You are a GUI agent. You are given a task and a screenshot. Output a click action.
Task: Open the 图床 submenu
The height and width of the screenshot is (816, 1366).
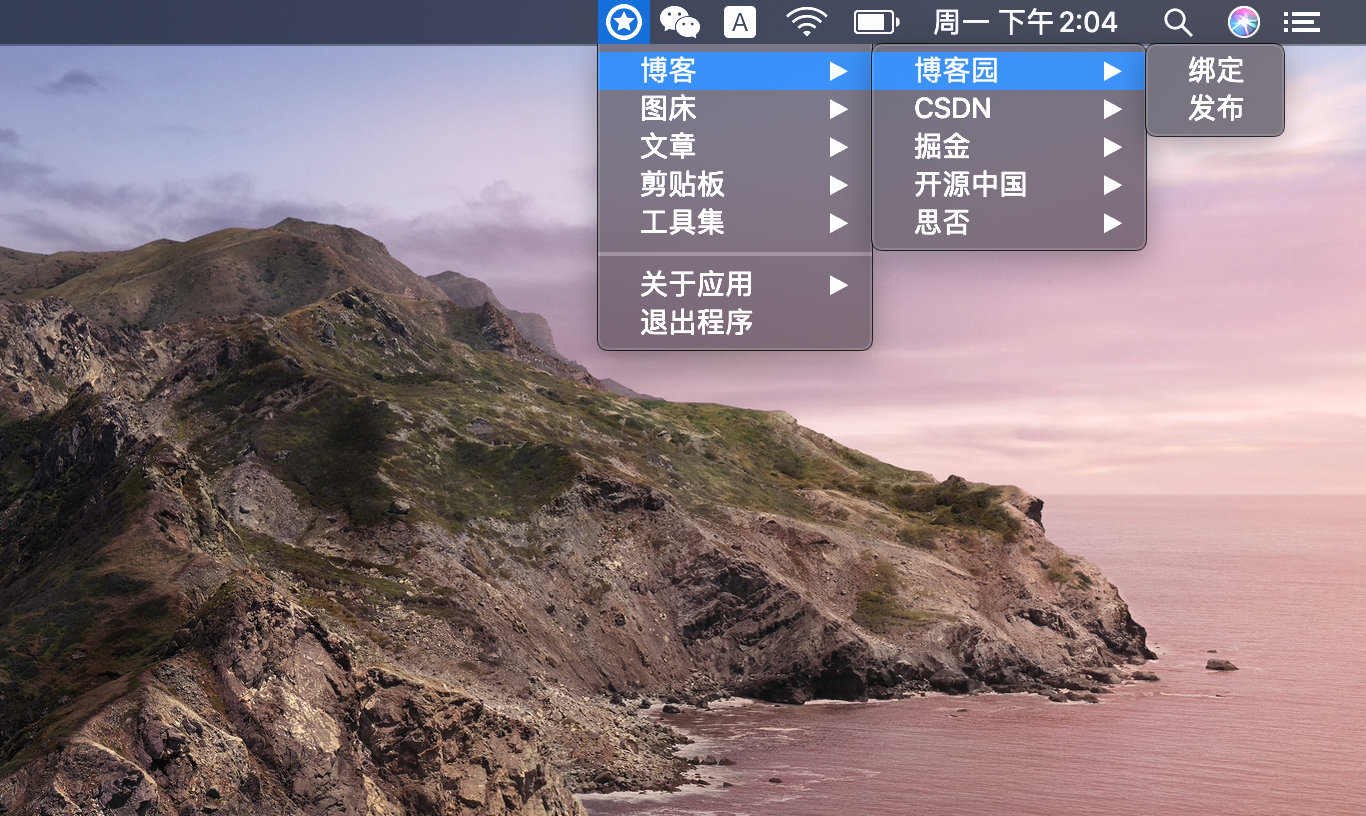click(x=735, y=109)
